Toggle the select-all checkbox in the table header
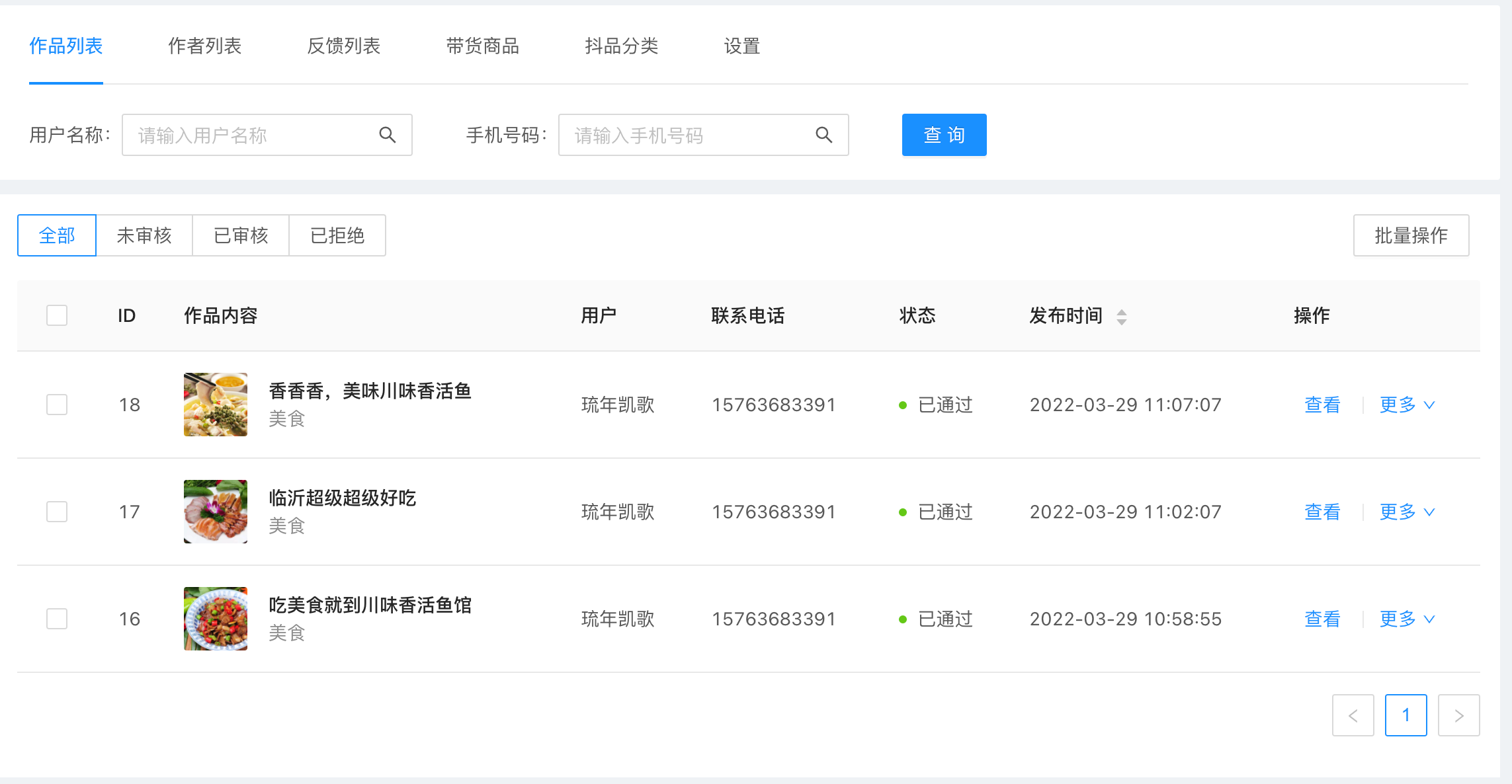Image resolution: width=1512 pixels, height=784 pixels. click(x=57, y=315)
